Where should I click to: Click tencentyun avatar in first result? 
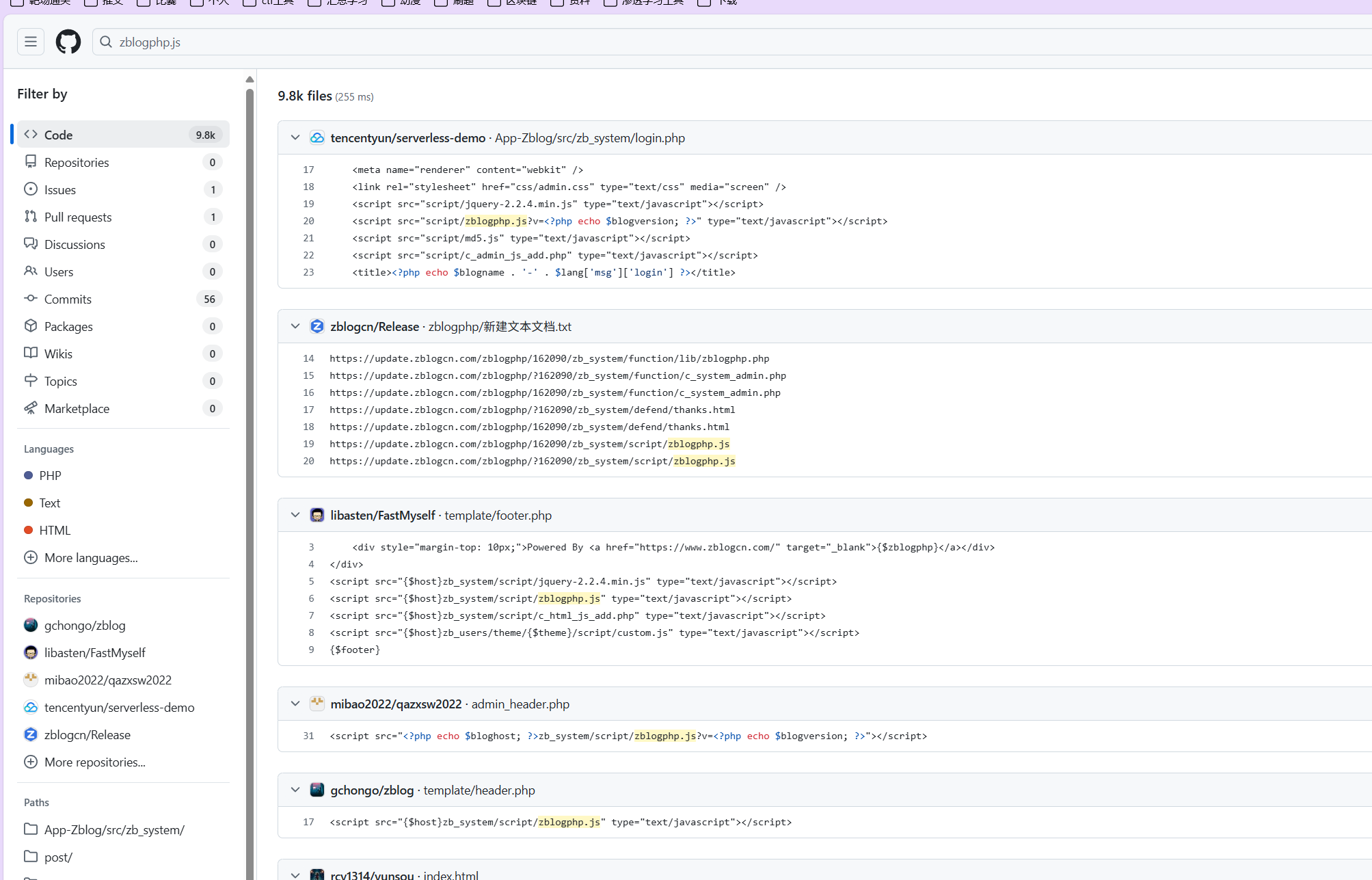coord(317,137)
